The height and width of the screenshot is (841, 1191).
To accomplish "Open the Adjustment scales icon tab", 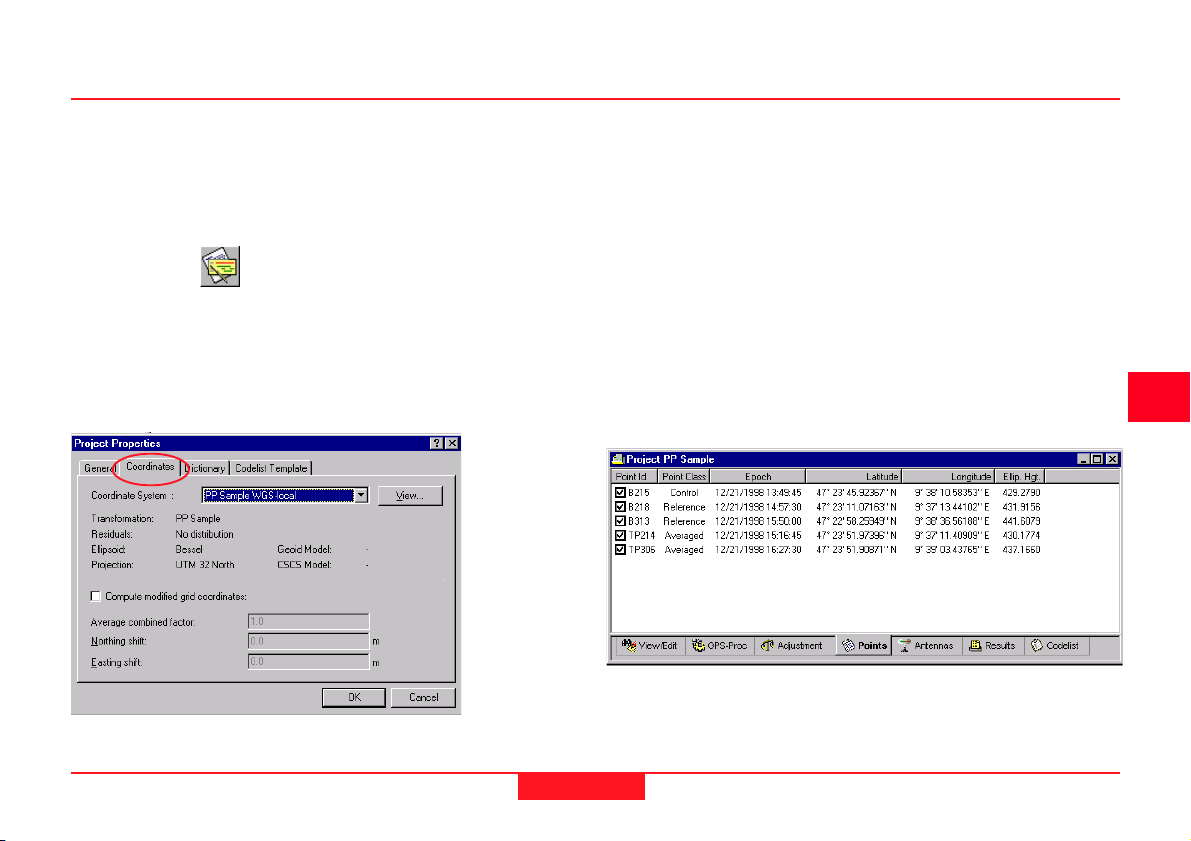I will [x=767, y=646].
